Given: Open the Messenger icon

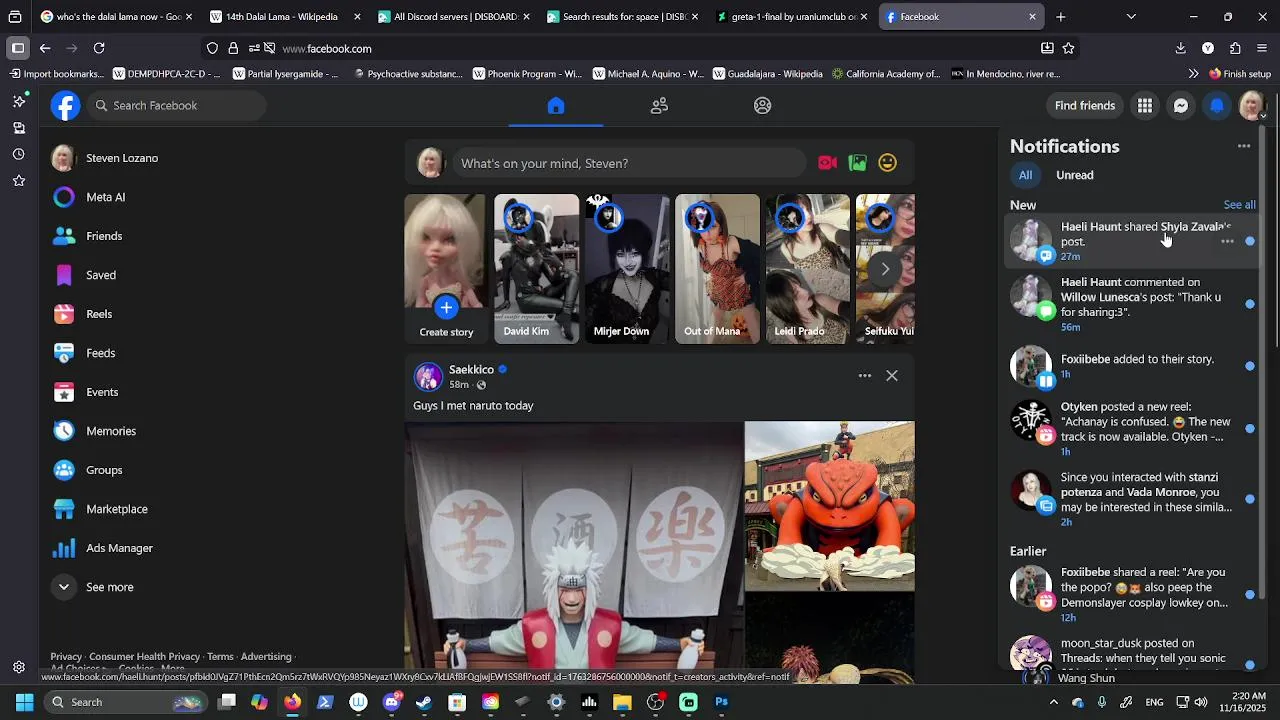Looking at the screenshot, I should (x=1181, y=106).
